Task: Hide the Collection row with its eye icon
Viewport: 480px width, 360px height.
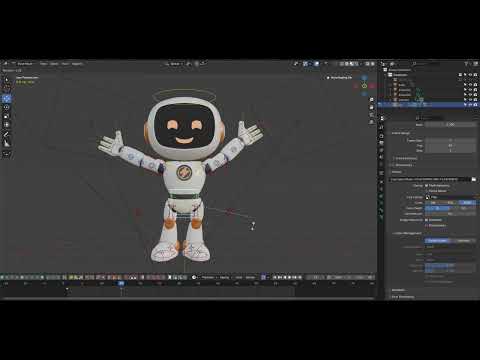Action: pyautogui.click(x=470, y=75)
